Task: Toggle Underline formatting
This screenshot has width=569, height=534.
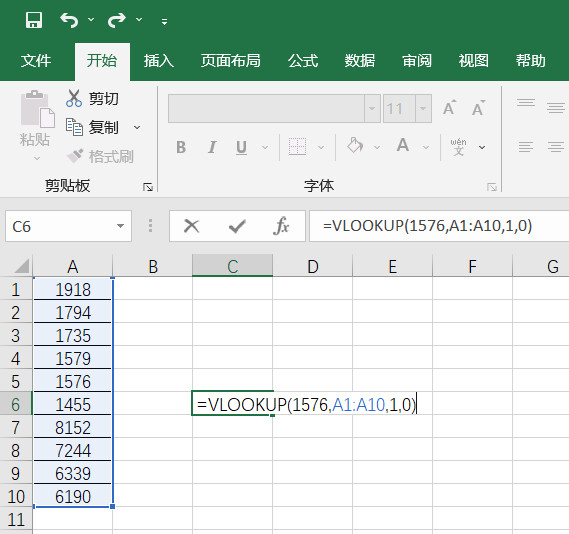Action: 241,147
